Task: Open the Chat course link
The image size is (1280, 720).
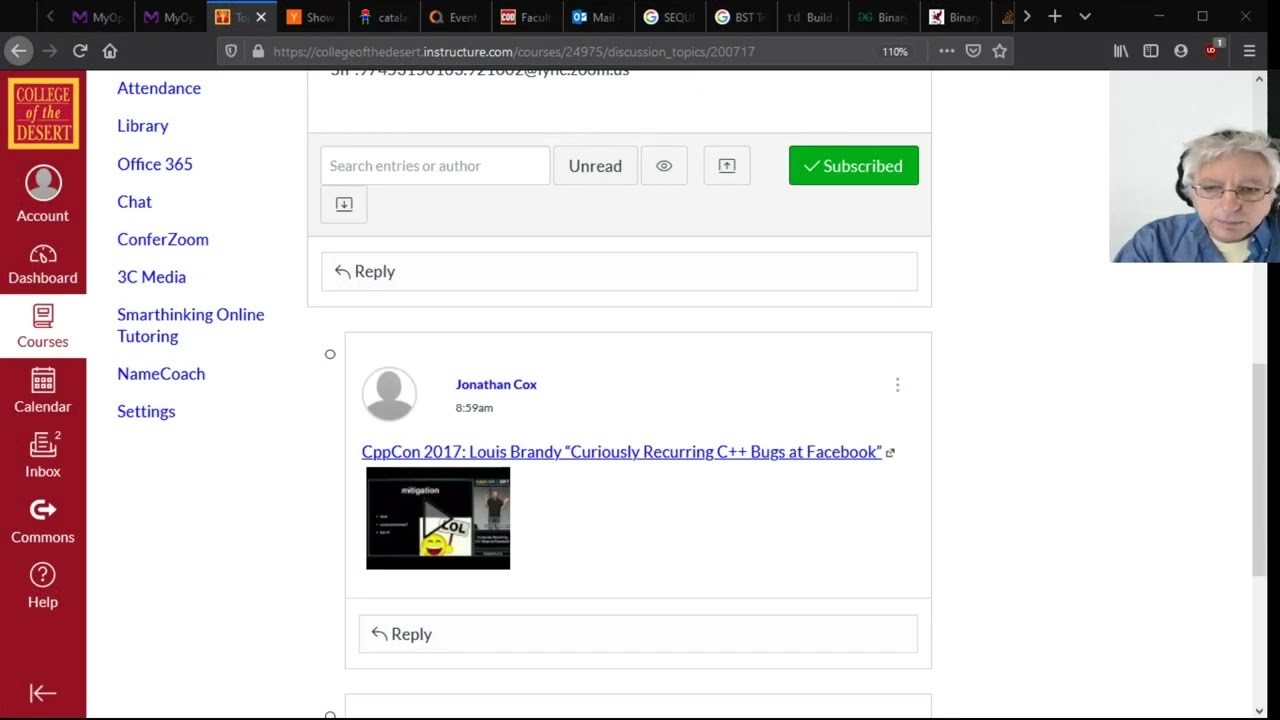Action: coord(135,202)
